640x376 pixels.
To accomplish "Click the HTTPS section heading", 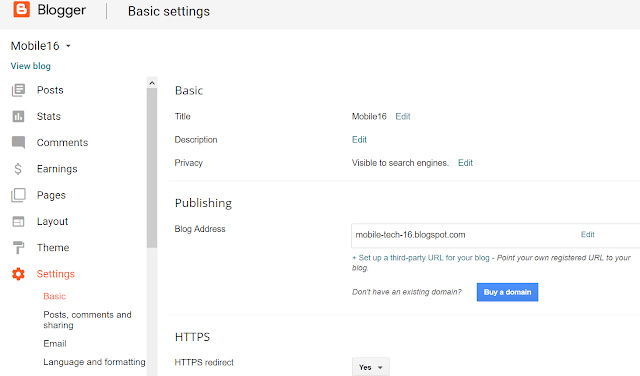I will tap(192, 337).
